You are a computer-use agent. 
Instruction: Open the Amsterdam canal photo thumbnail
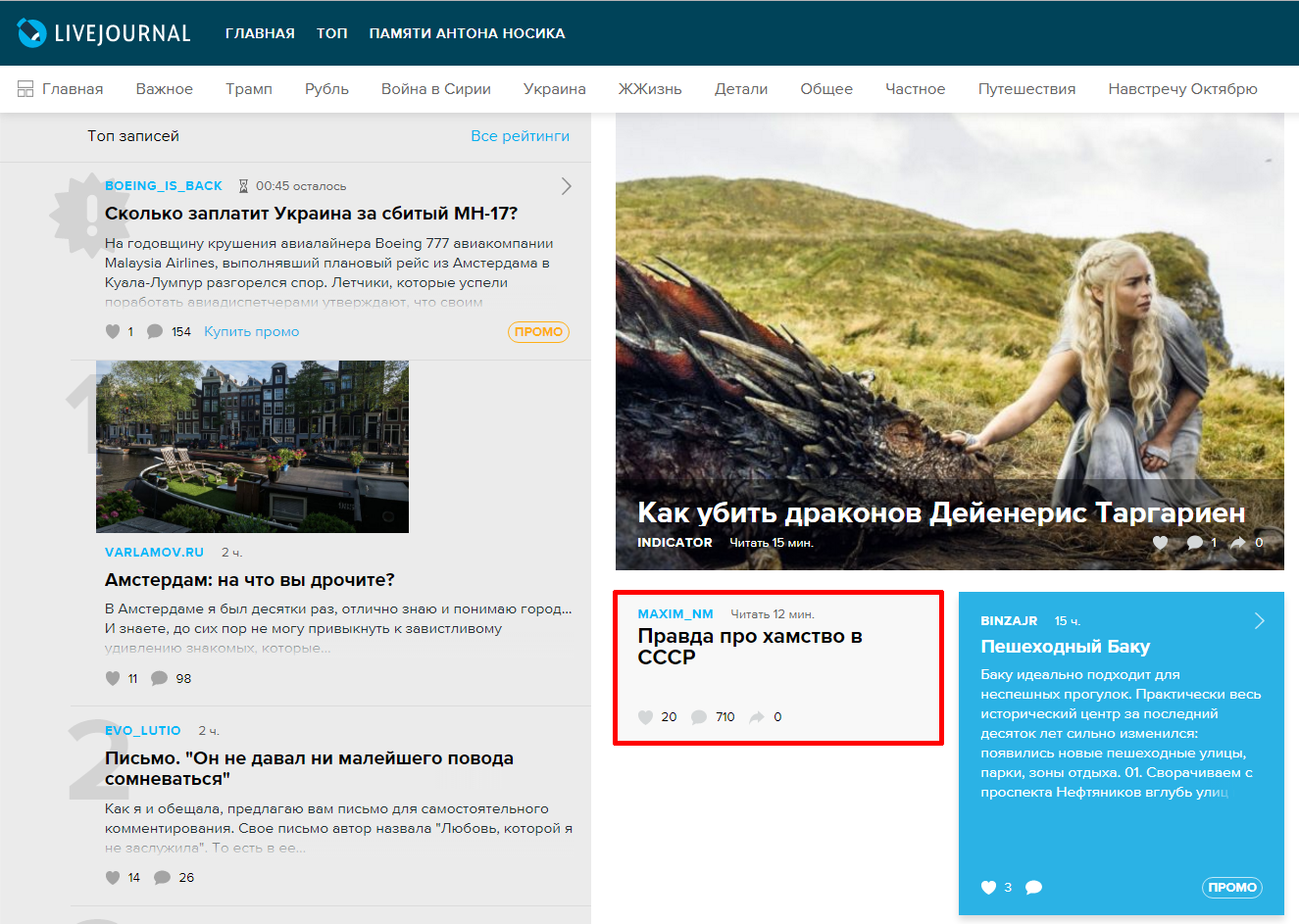[252, 447]
